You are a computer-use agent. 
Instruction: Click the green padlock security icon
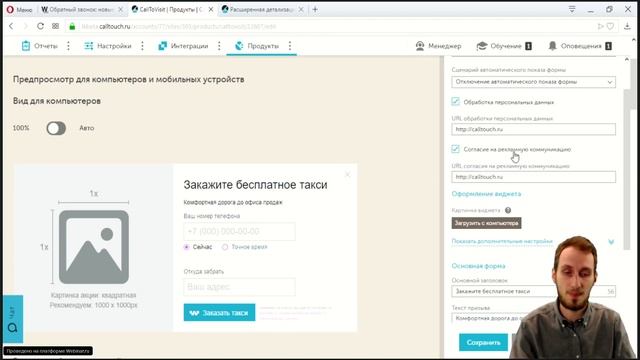click(x=72, y=26)
